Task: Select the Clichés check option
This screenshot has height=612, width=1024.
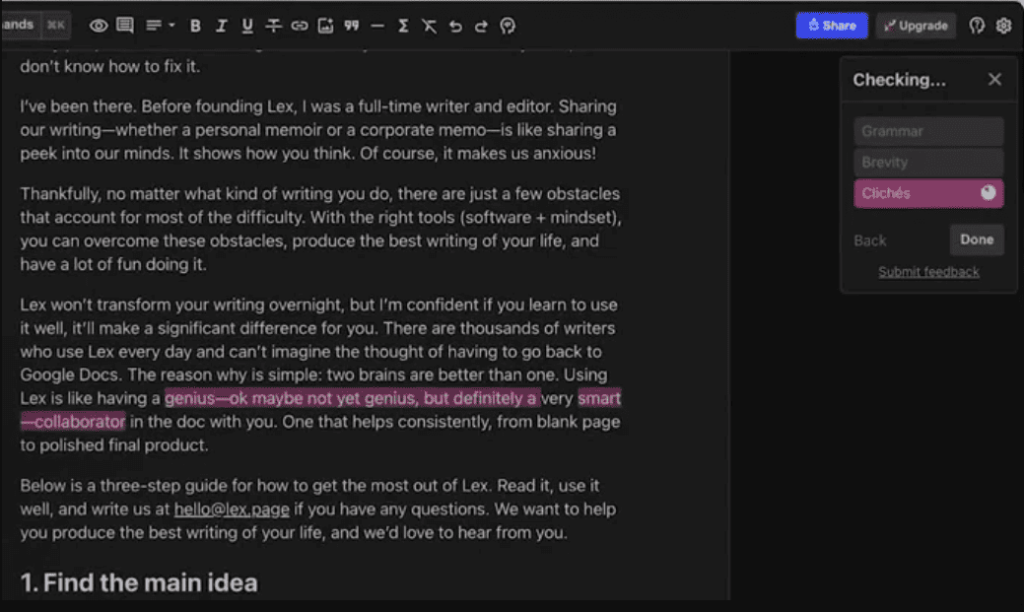Action: 928,194
